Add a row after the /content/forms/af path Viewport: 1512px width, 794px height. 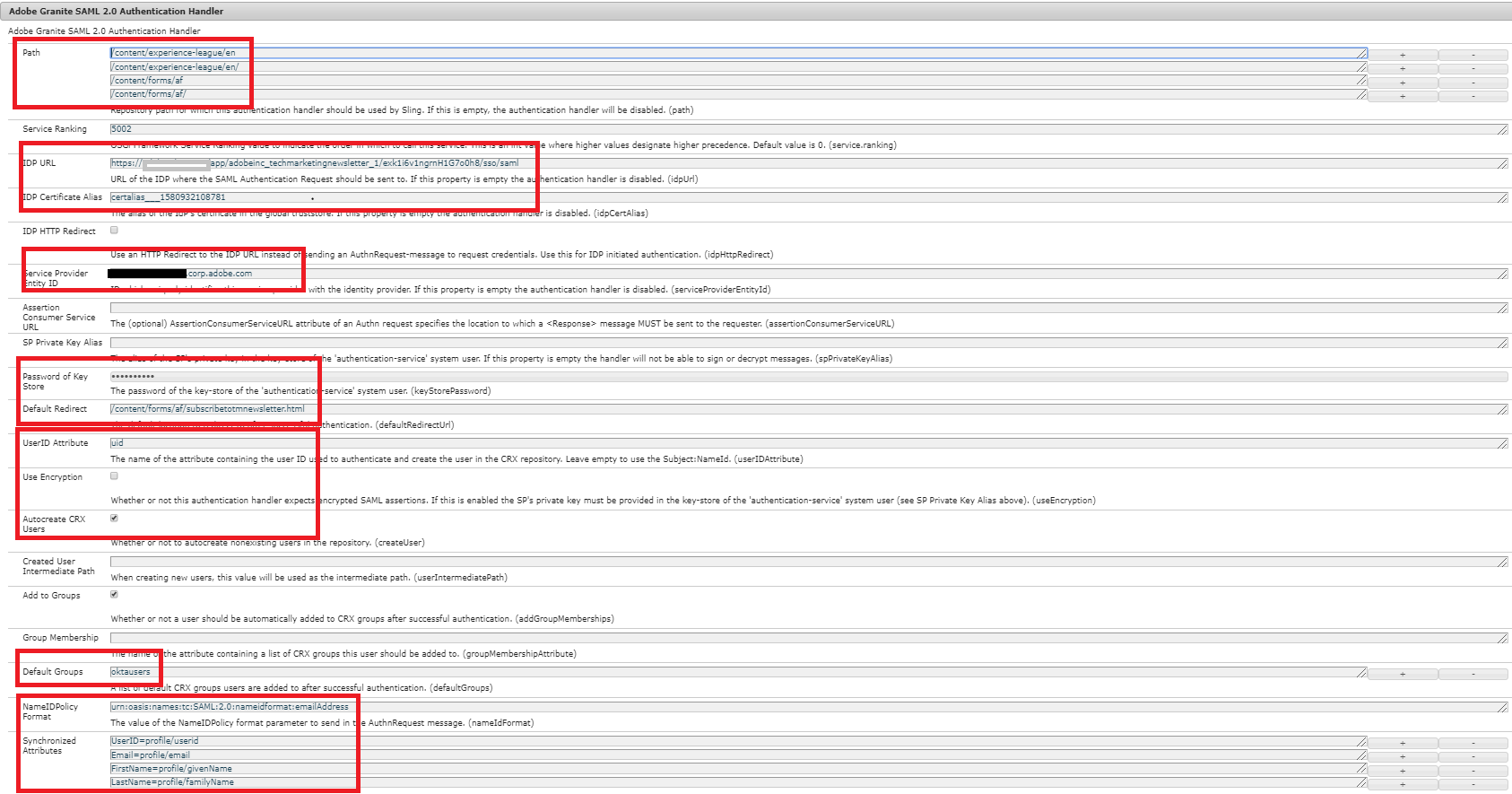[1403, 83]
